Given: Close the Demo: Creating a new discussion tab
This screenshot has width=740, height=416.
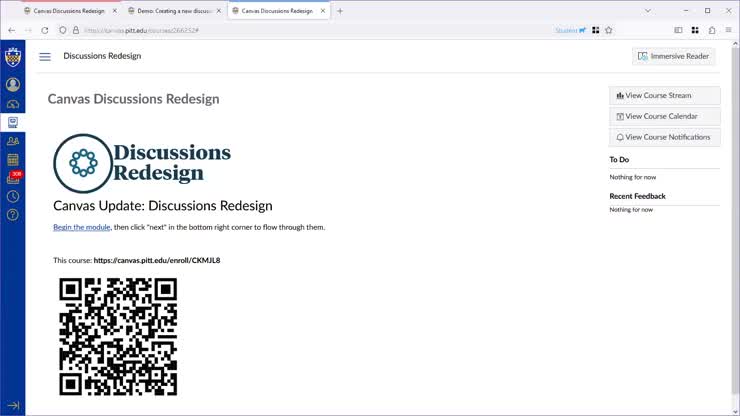Looking at the screenshot, I should (219, 11).
